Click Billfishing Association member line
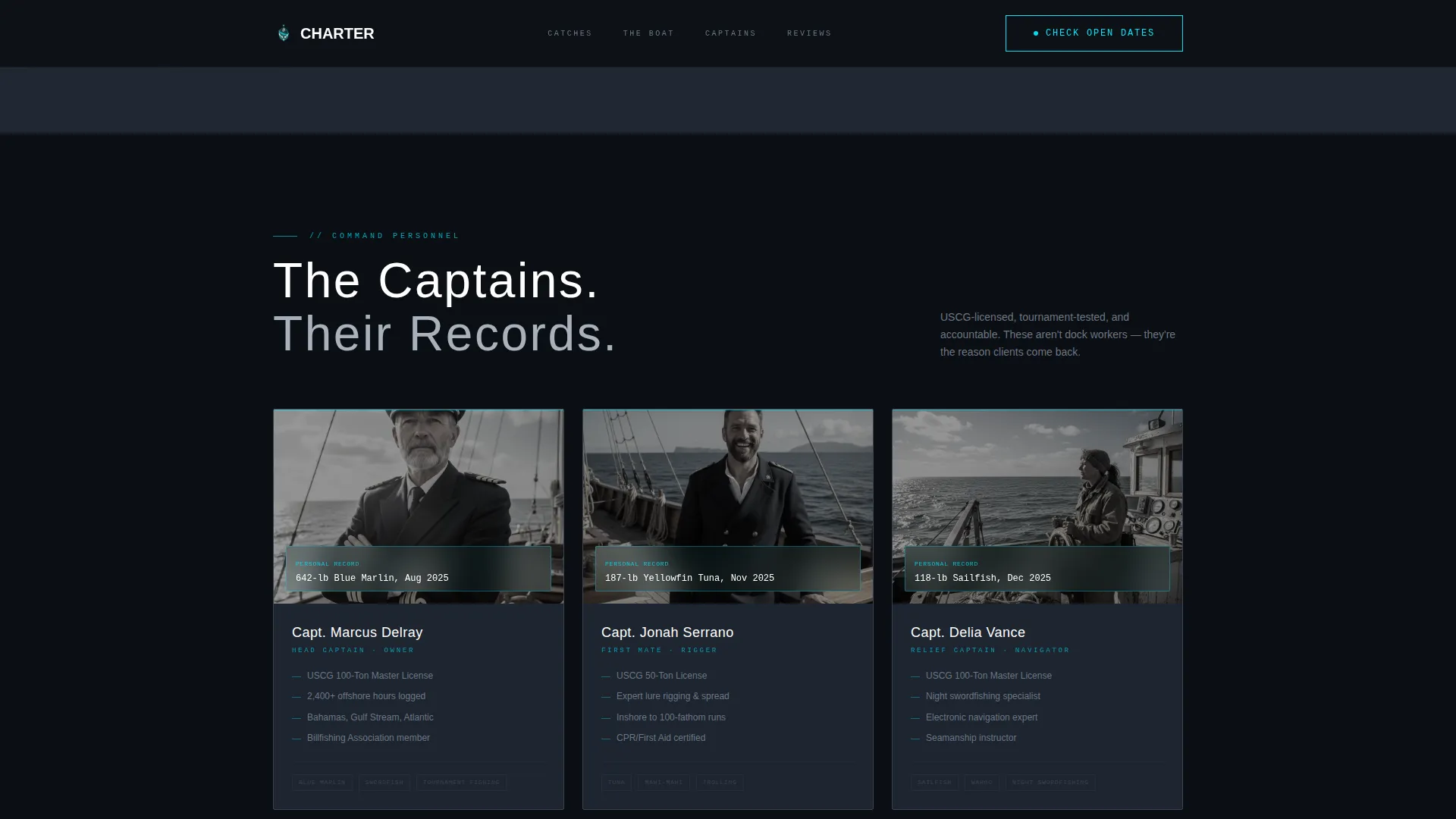The height and width of the screenshot is (819, 1456). tap(369, 738)
